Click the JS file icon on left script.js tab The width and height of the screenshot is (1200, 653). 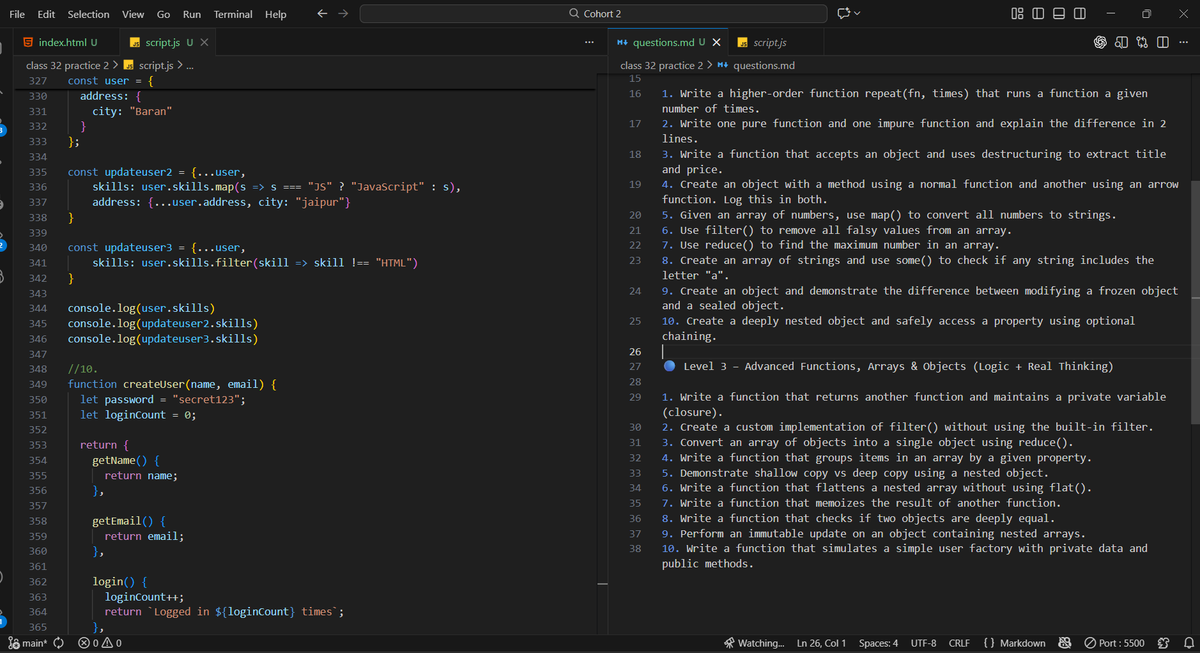point(134,43)
